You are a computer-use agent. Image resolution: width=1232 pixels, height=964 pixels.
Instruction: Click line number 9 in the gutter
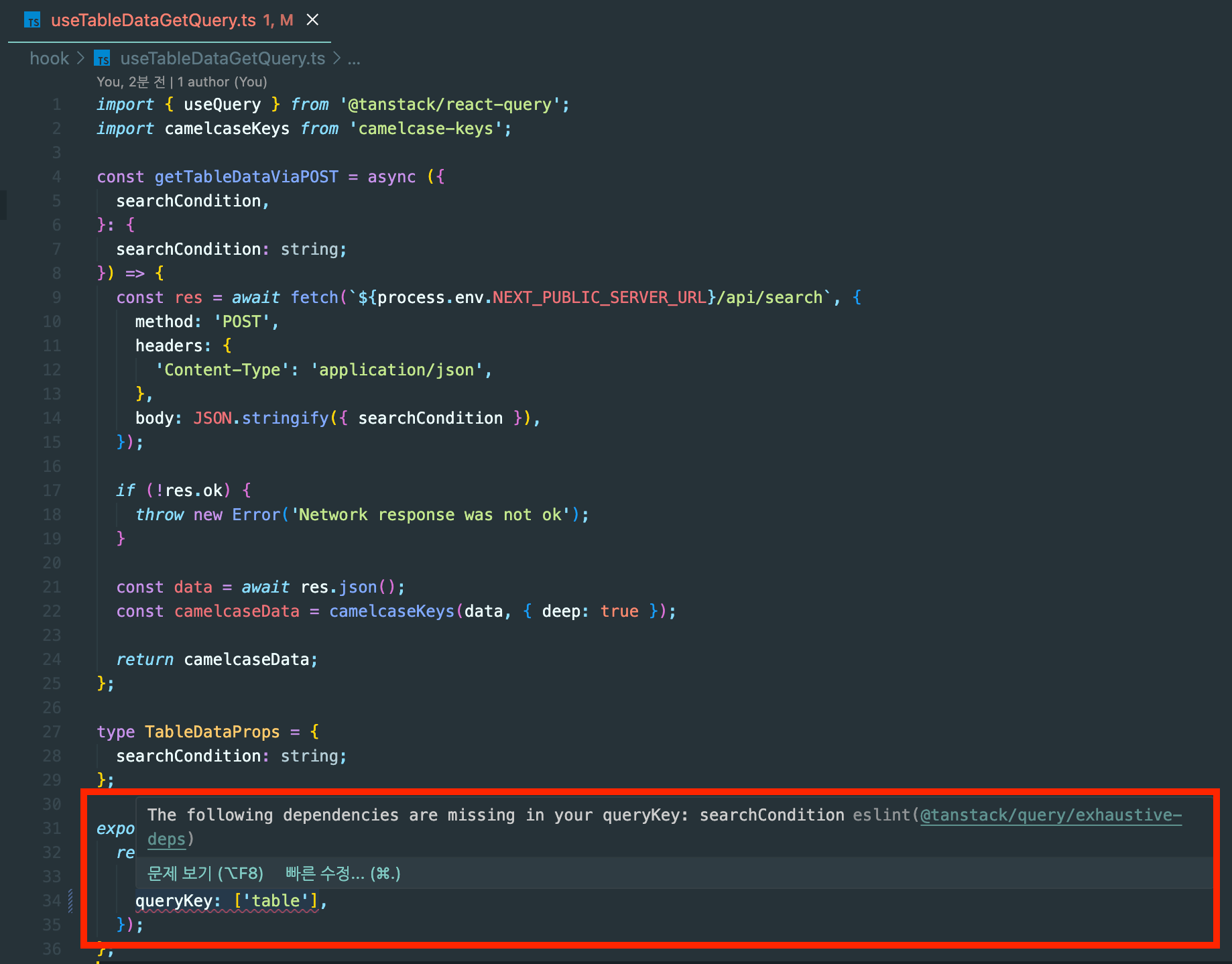56,297
